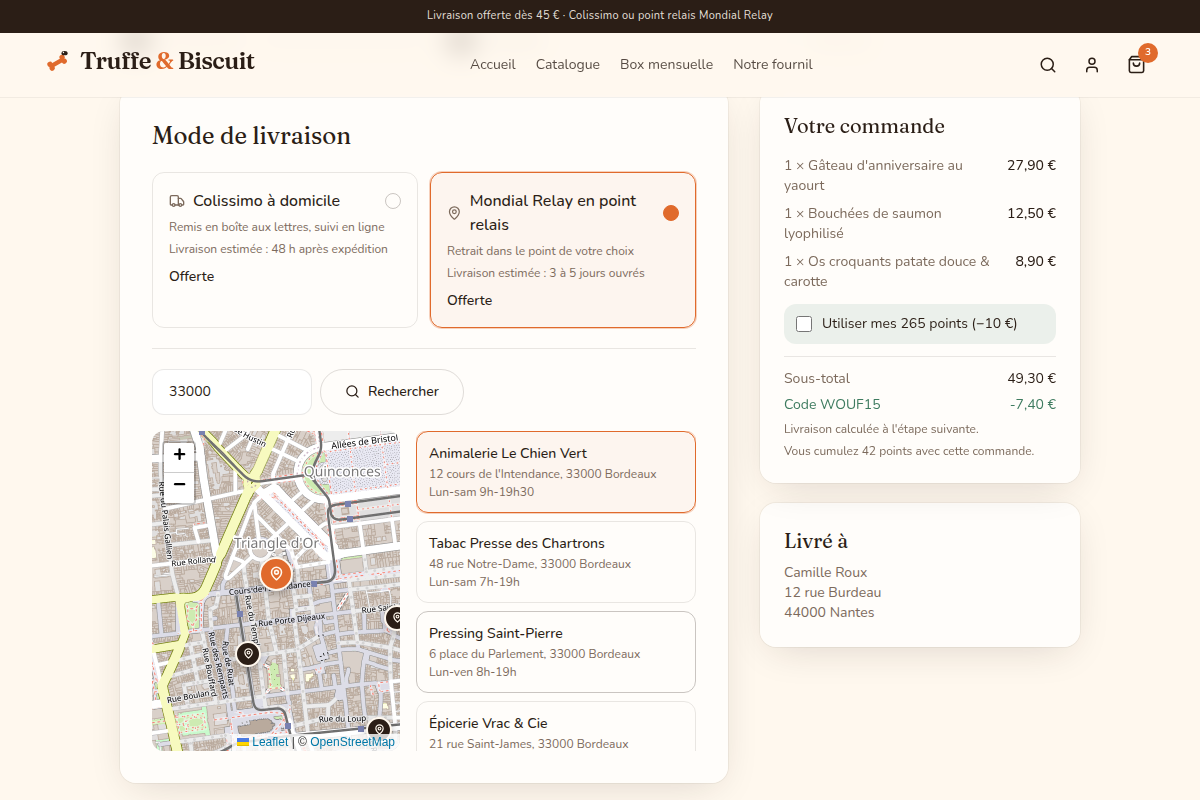
Task: Select the Colissimo à domicile radio button
Action: [393, 201]
